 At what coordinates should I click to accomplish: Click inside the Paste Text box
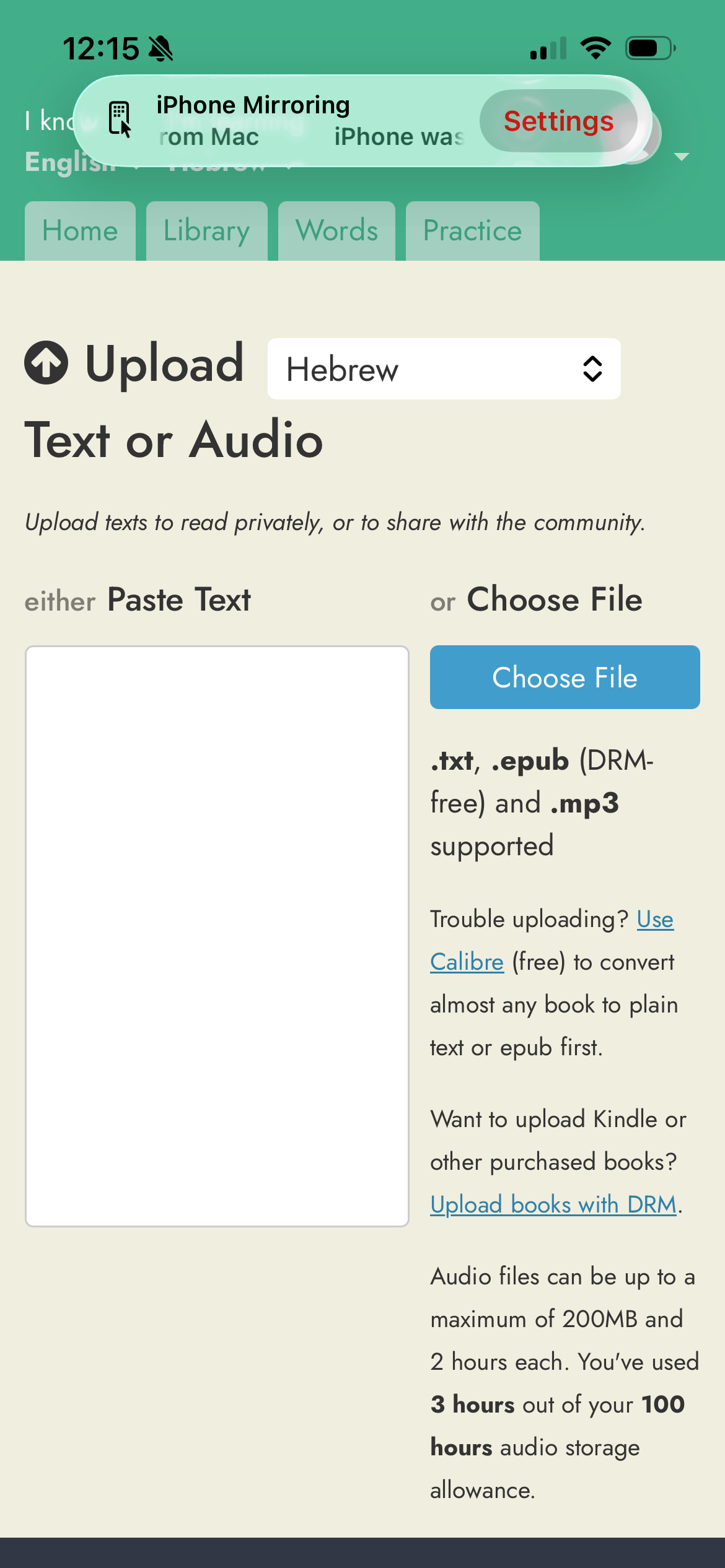pos(217,935)
